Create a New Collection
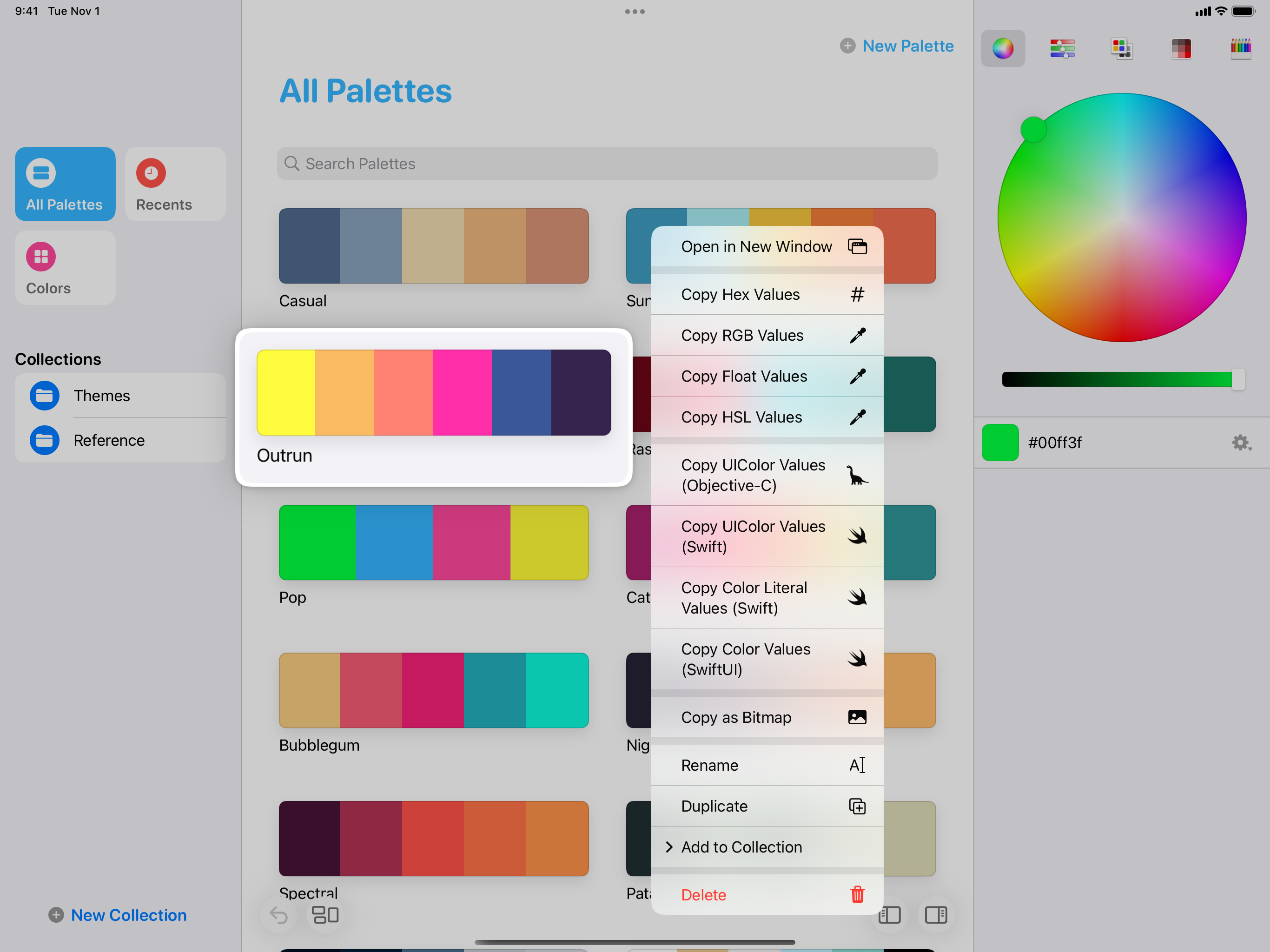The image size is (1270, 952). click(118, 915)
